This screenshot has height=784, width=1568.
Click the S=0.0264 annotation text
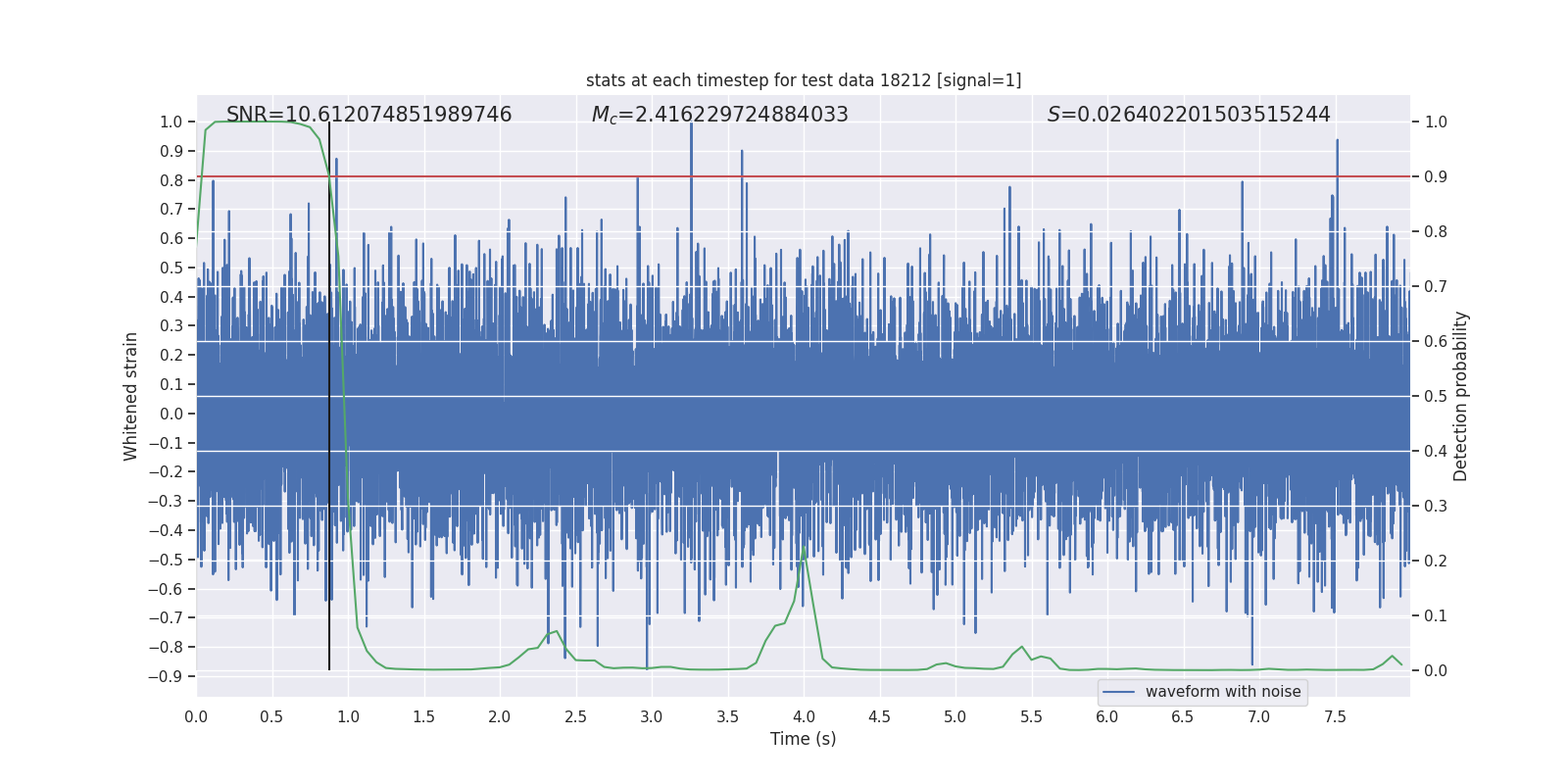click(1188, 115)
